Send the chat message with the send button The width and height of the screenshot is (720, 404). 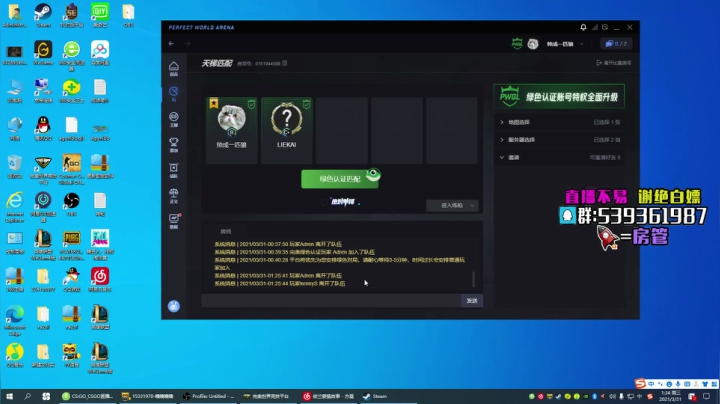[x=472, y=301]
